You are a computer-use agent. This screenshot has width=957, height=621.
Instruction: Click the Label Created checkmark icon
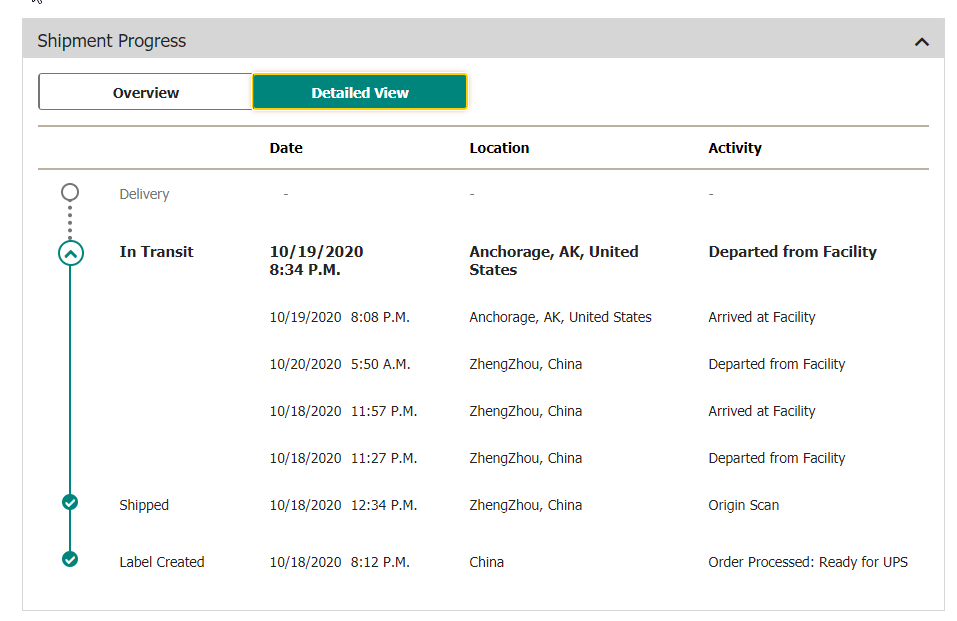70,559
